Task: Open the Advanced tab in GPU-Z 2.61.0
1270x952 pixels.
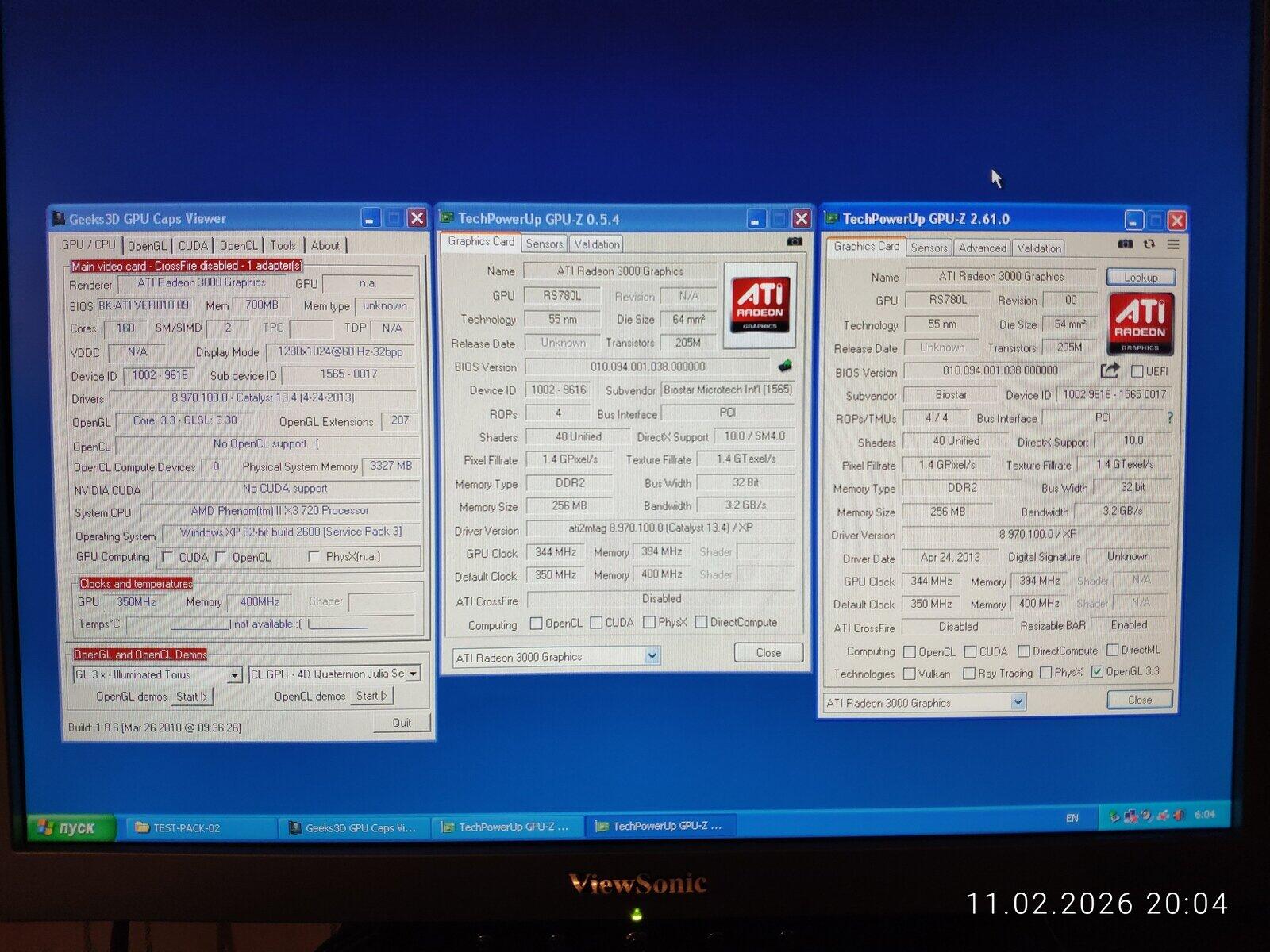Action: [982, 248]
